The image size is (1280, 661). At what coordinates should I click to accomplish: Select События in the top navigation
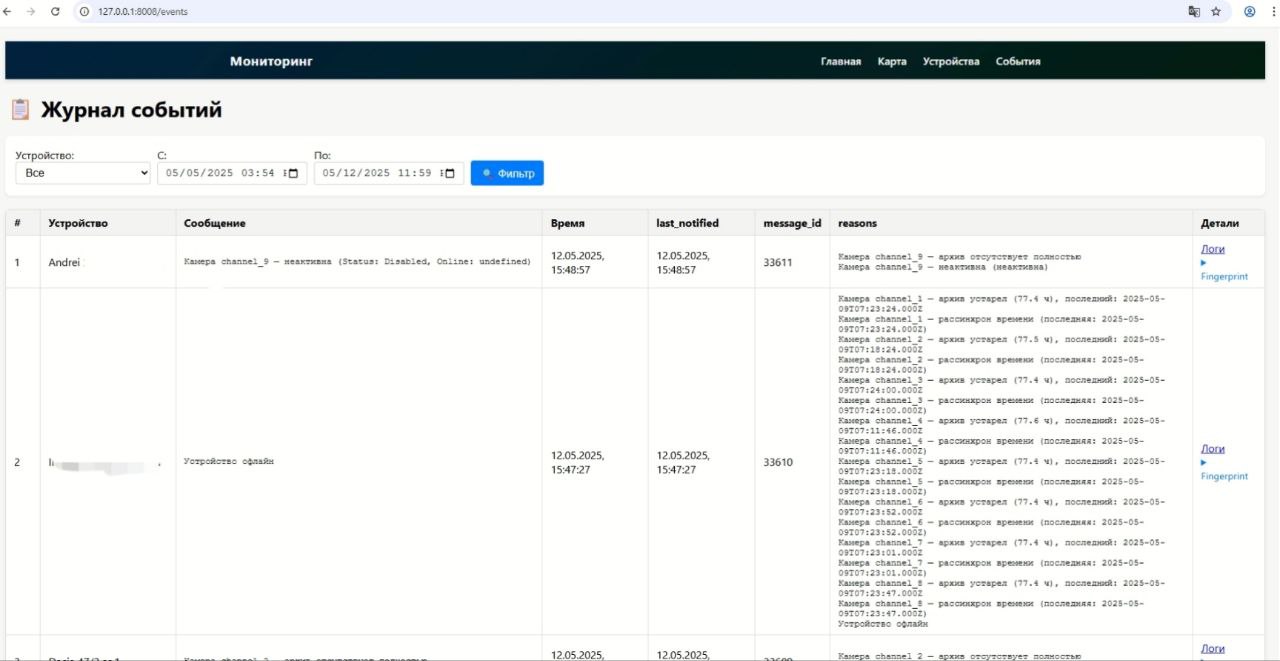tap(1017, 61)
